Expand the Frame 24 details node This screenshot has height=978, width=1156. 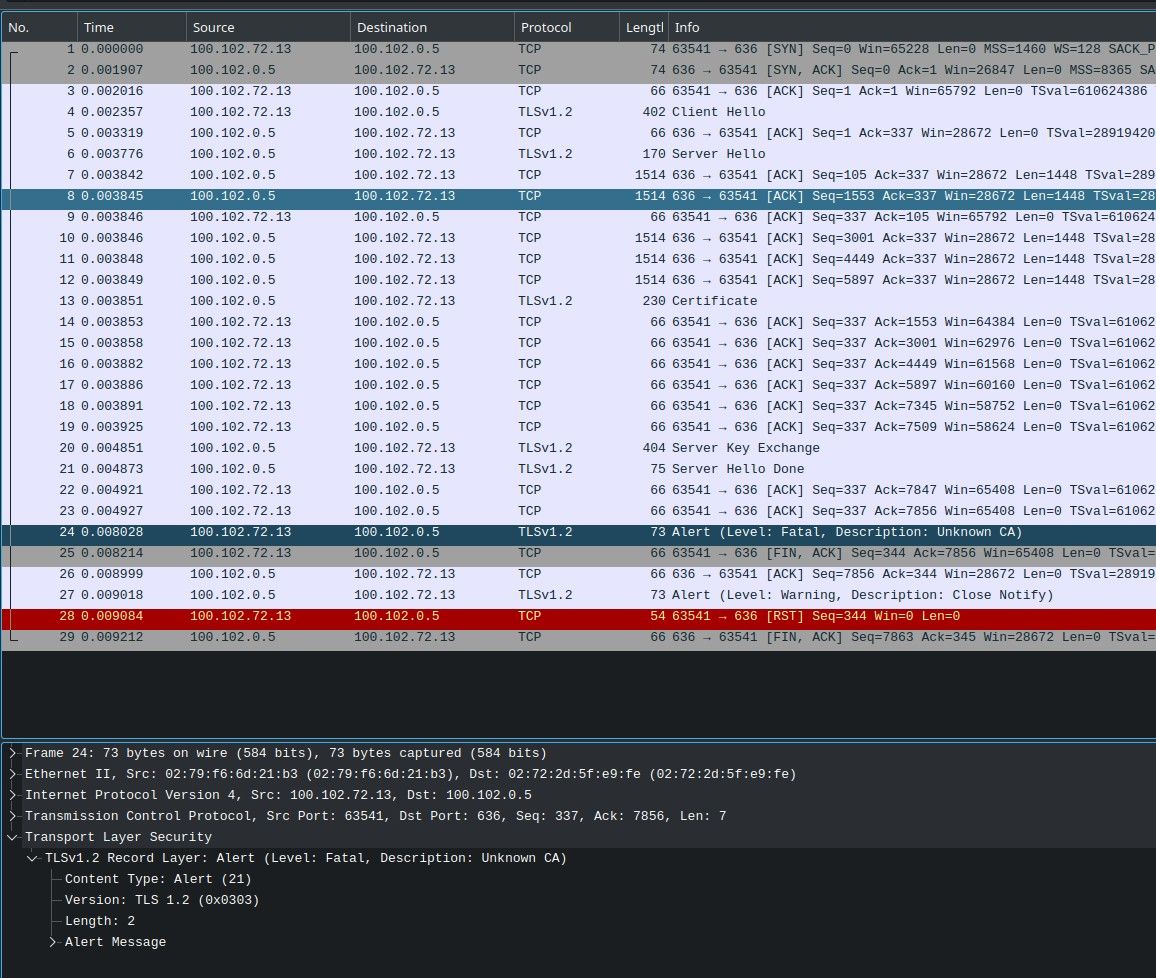[13, 753]
